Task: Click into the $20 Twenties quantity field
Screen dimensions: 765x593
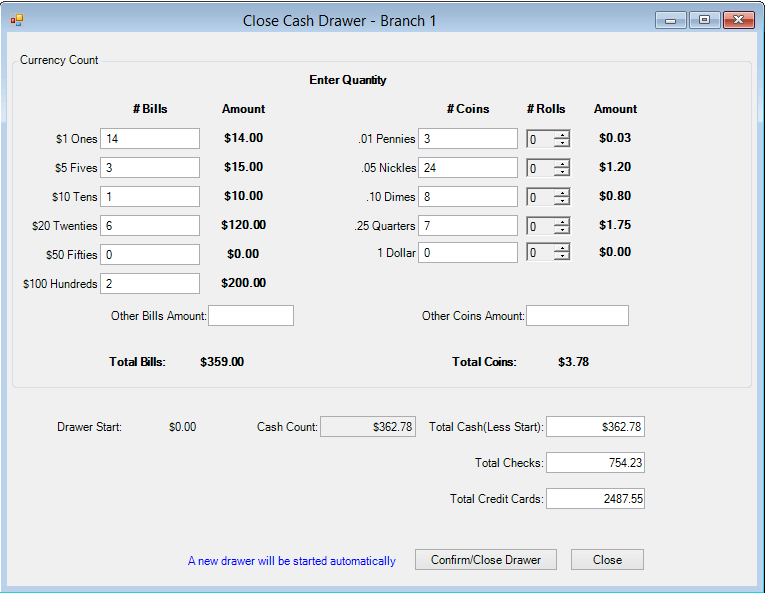Action: click(150, 226)
